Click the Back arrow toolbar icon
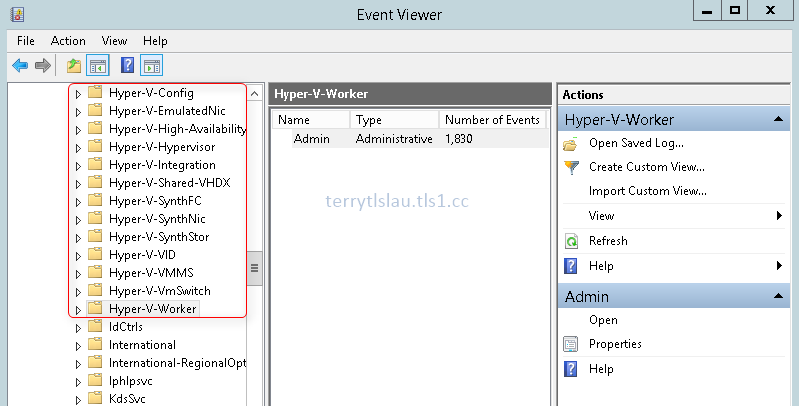 pos(20,65)
